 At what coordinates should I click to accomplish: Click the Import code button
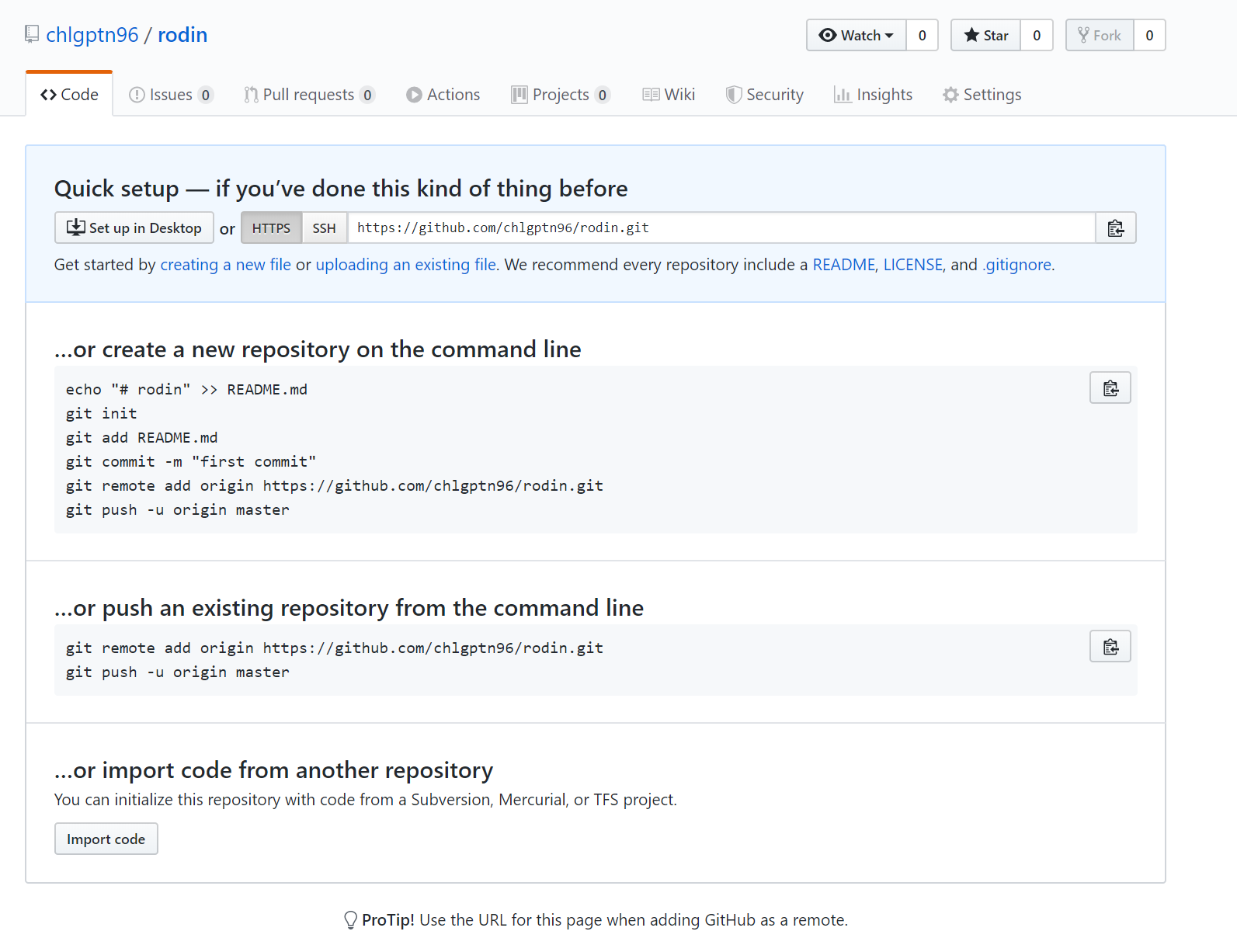click(x=106, y=839)
